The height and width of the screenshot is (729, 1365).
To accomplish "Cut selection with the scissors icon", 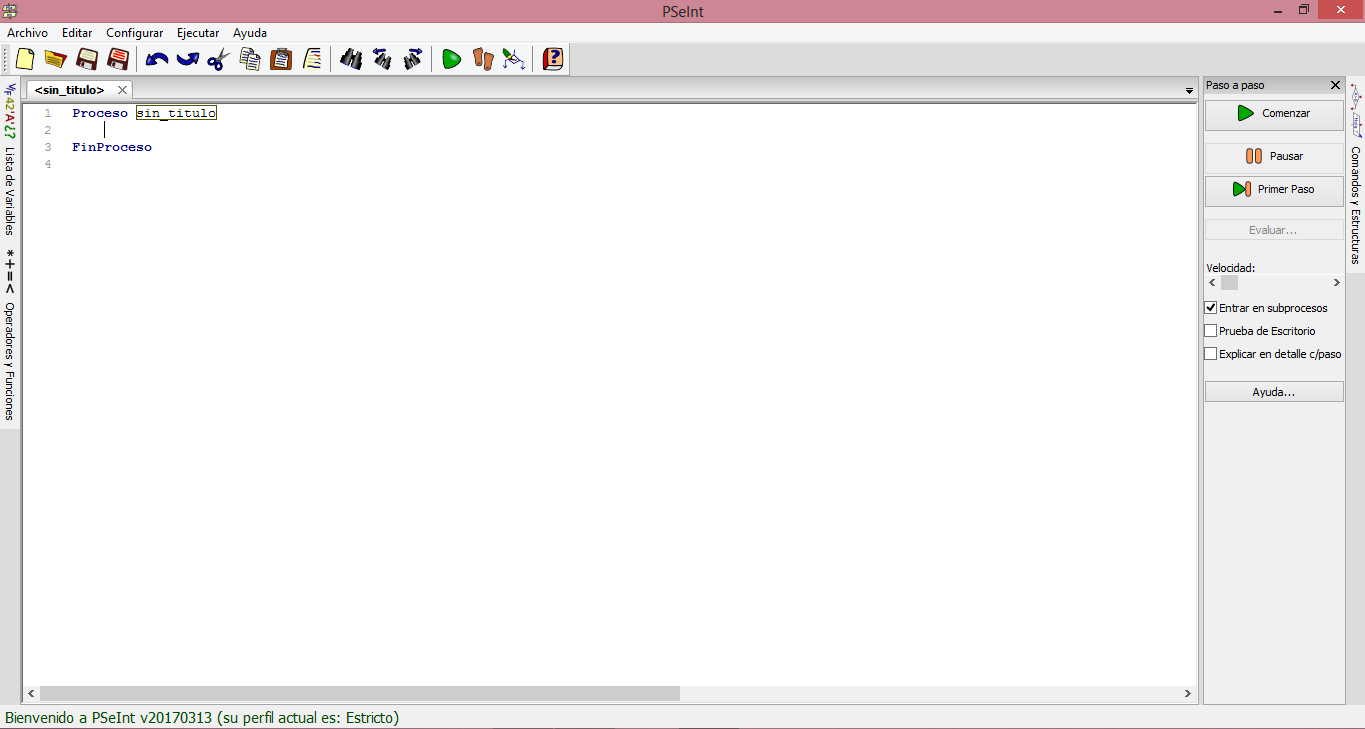I will point(218,59).
